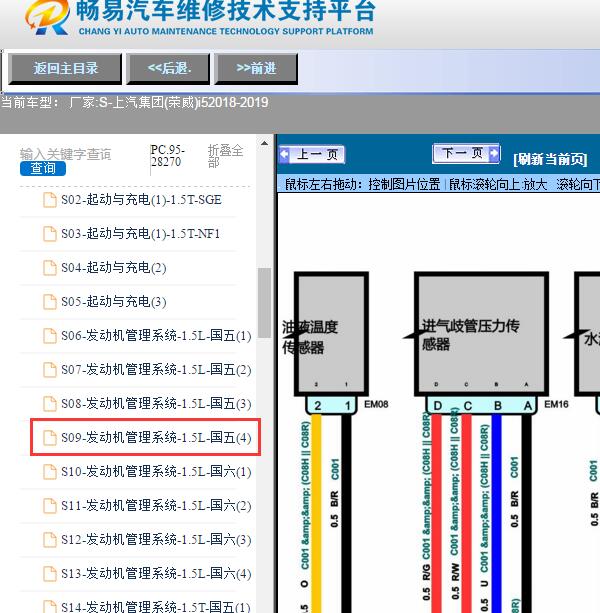The height and width of the screenshot is (613, 600).
Task: Click the 查询 search button
Action: 43,168
